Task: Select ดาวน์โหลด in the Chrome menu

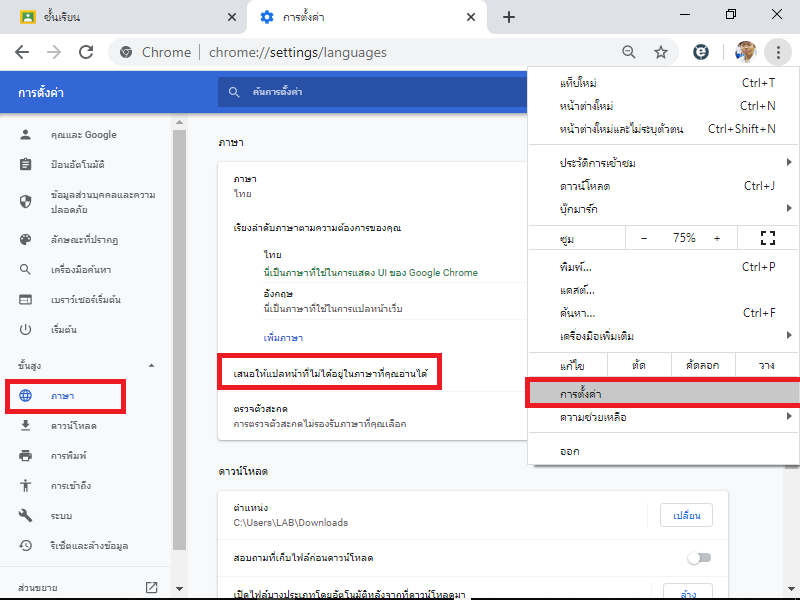Action: [585, 186]
